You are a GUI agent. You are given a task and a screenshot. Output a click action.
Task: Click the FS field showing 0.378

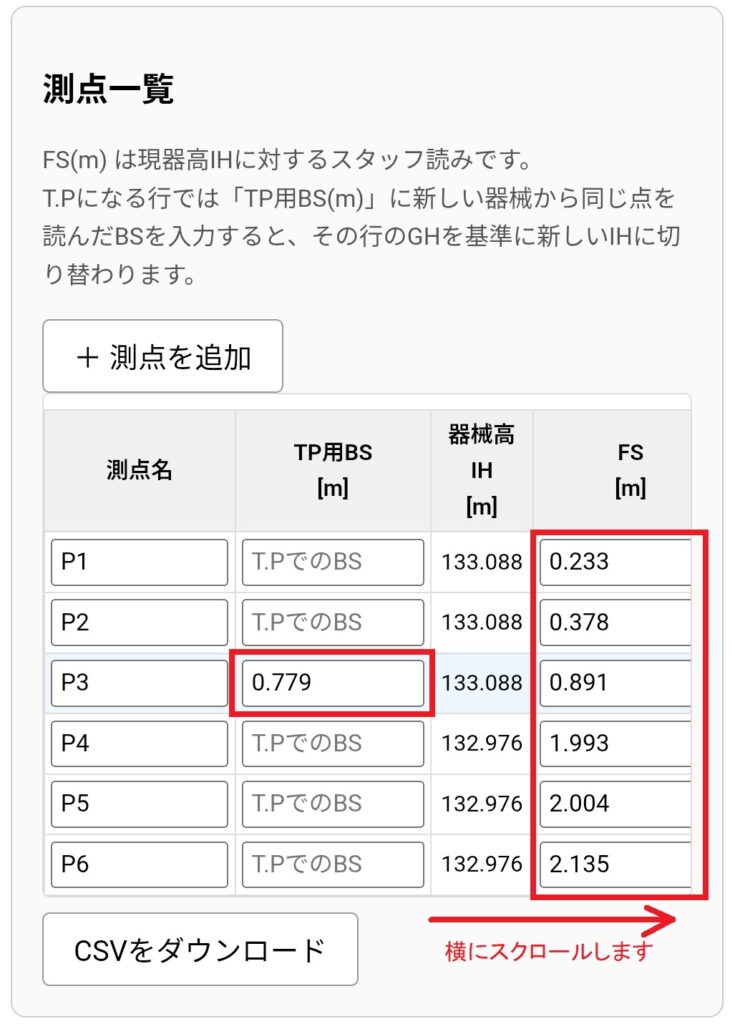pos(615,622)
